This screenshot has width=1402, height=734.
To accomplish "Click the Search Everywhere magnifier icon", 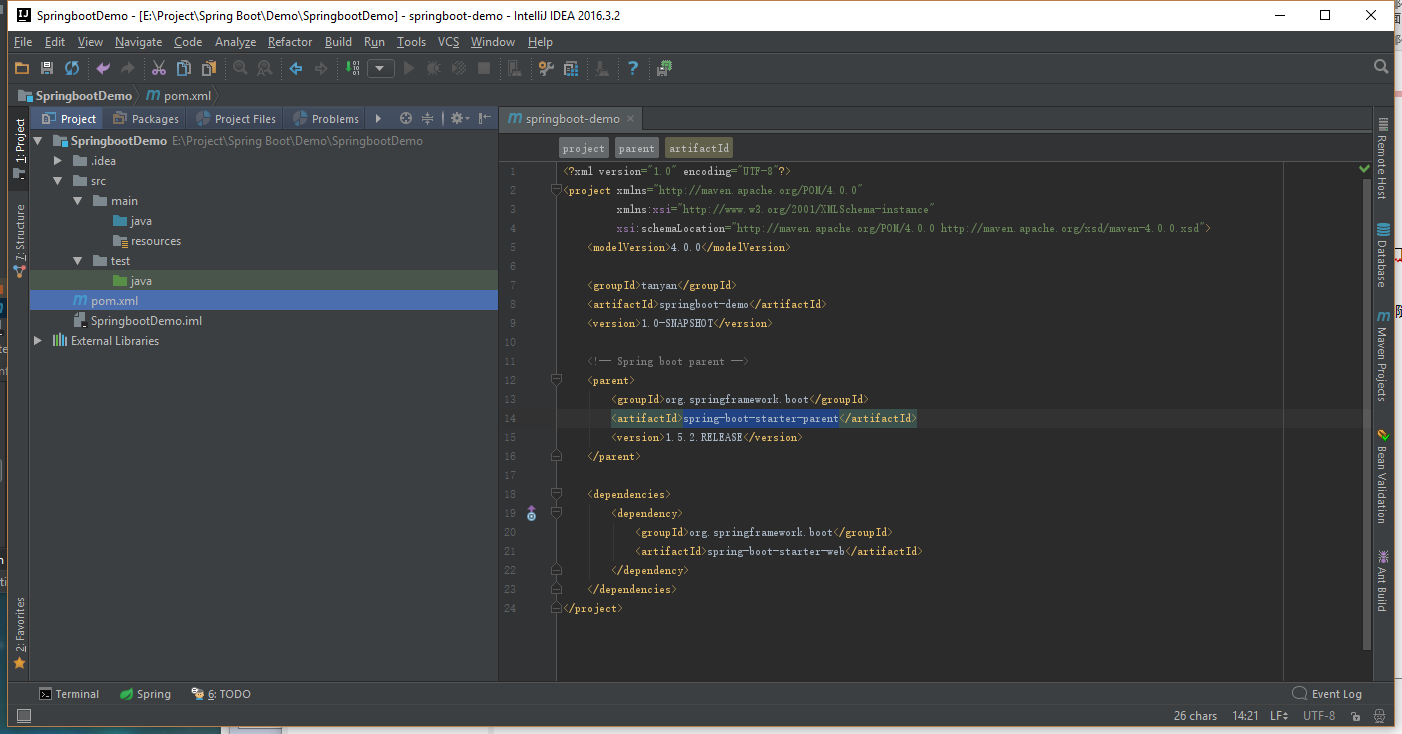I will (1381, 67).
